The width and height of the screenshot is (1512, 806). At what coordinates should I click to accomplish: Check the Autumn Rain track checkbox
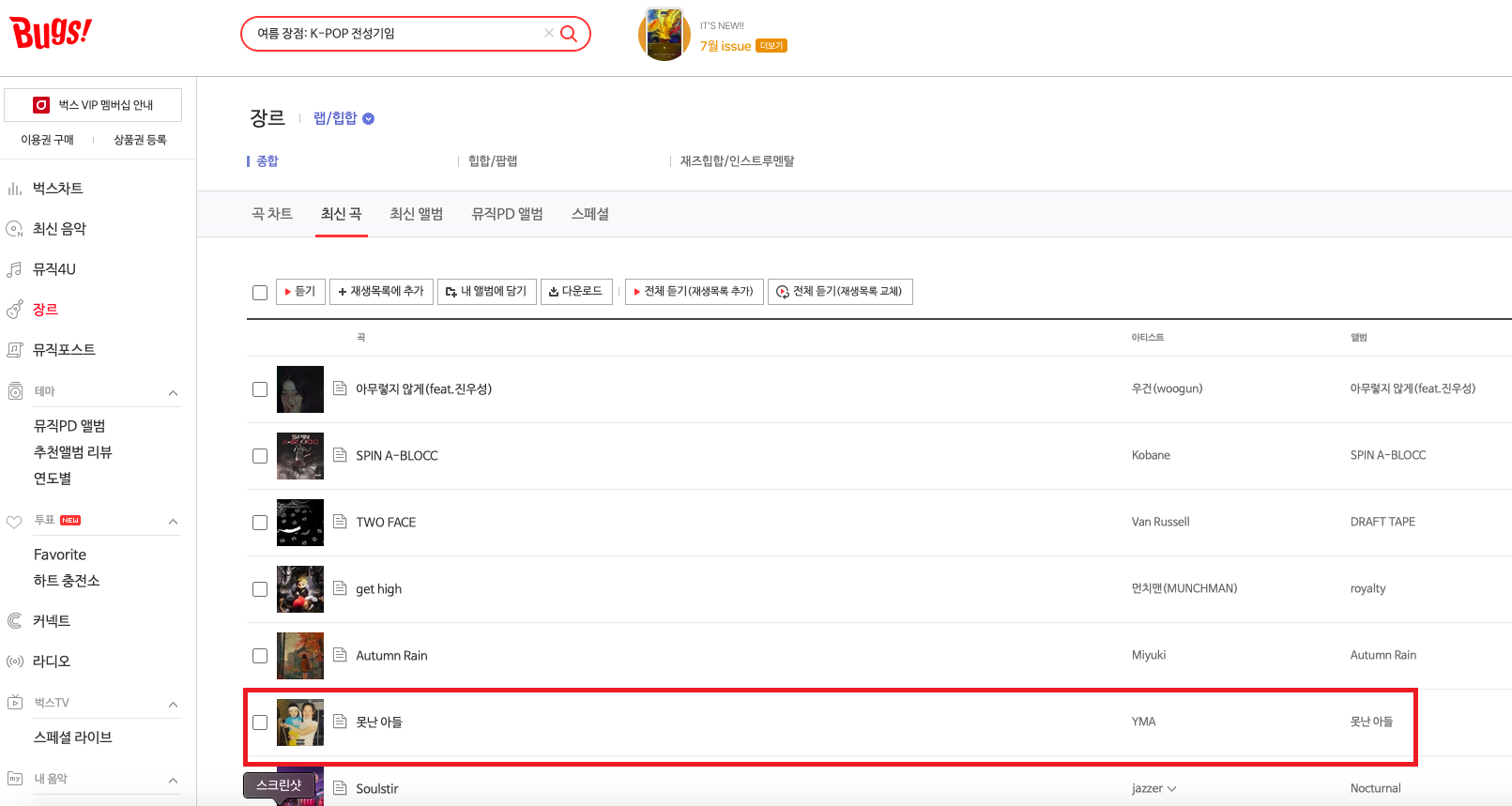click(260, 656)
